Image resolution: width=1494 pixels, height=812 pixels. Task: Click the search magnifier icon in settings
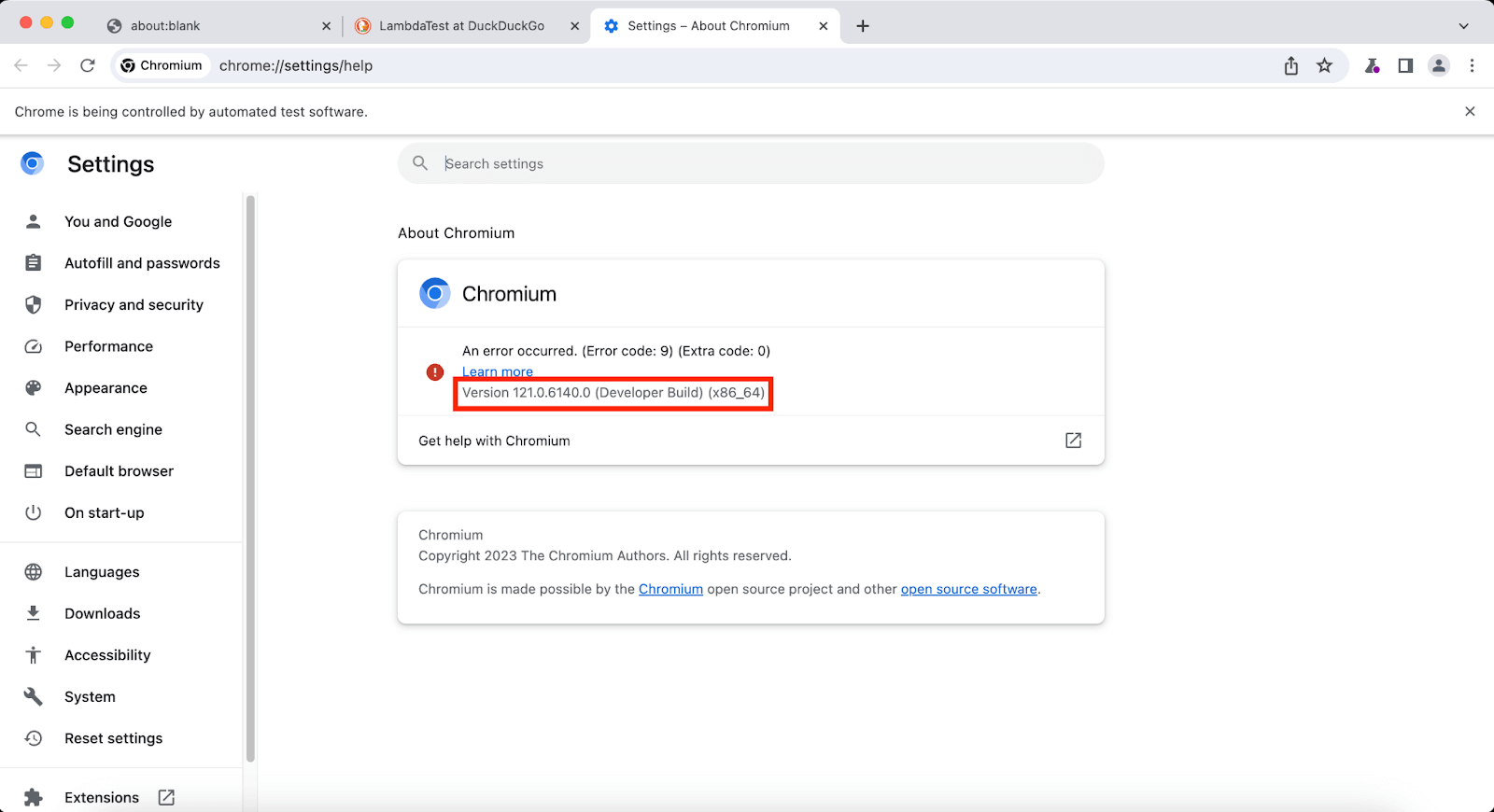(420, 163)
